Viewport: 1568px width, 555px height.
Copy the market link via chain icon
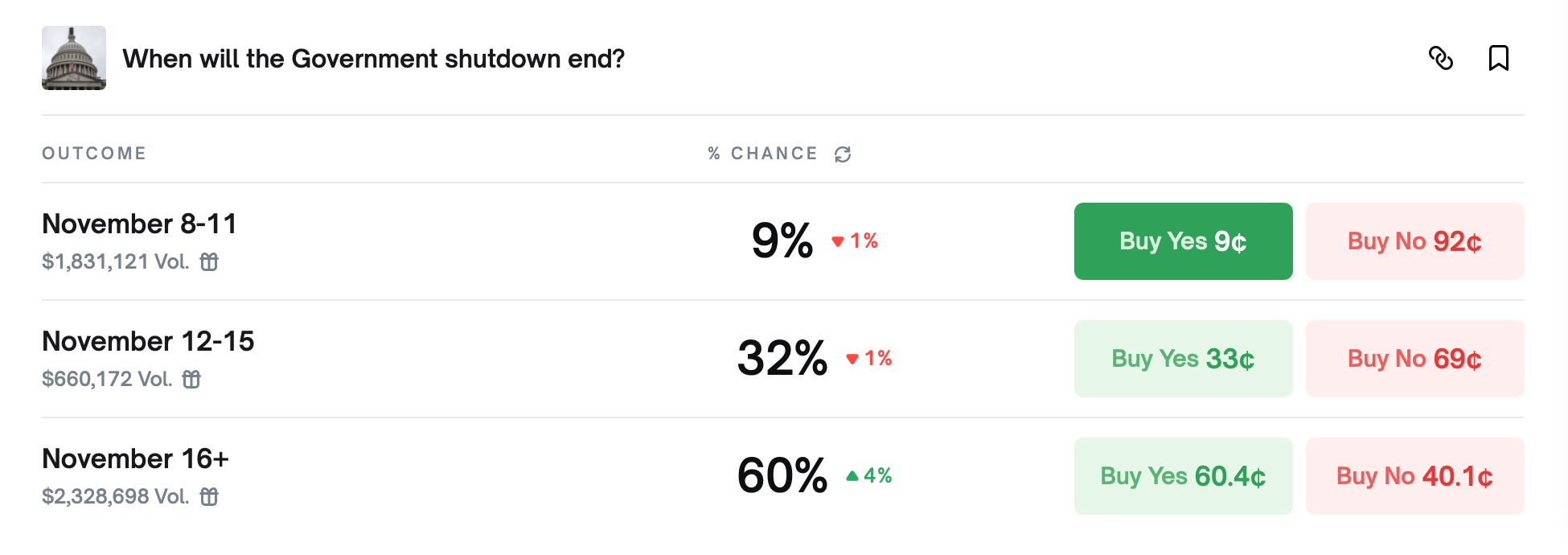point(1440,58)
